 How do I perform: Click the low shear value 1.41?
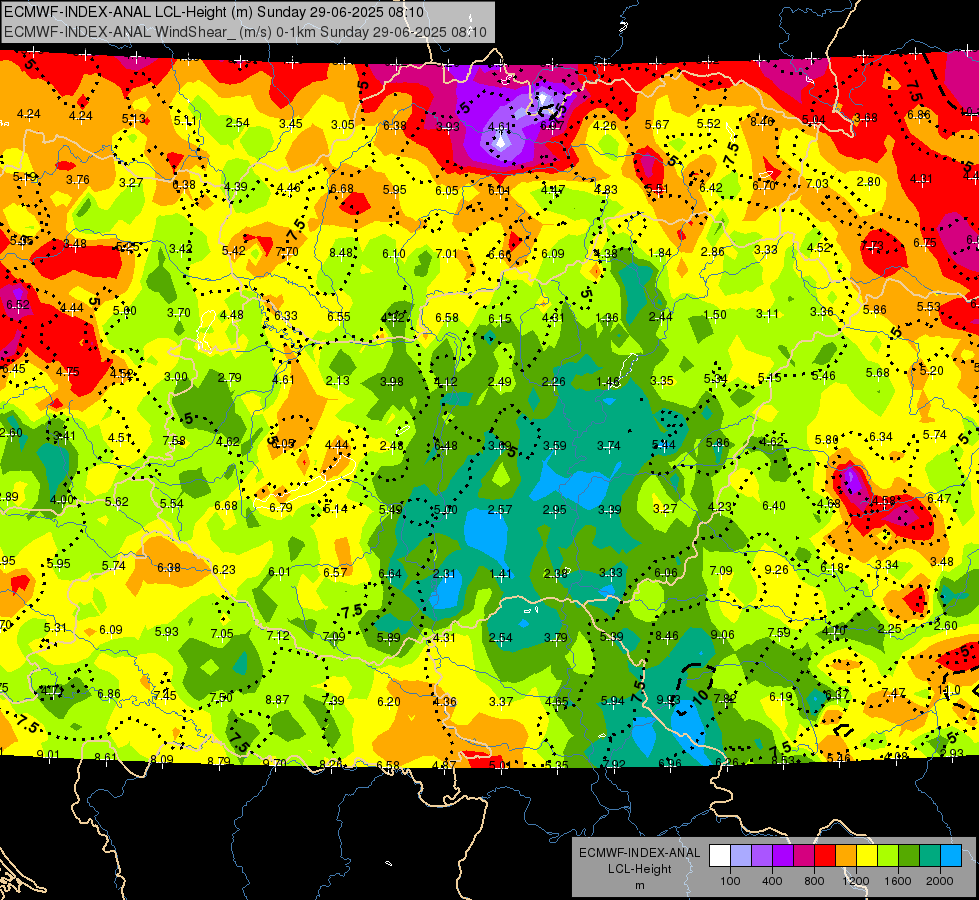point(500,573)
